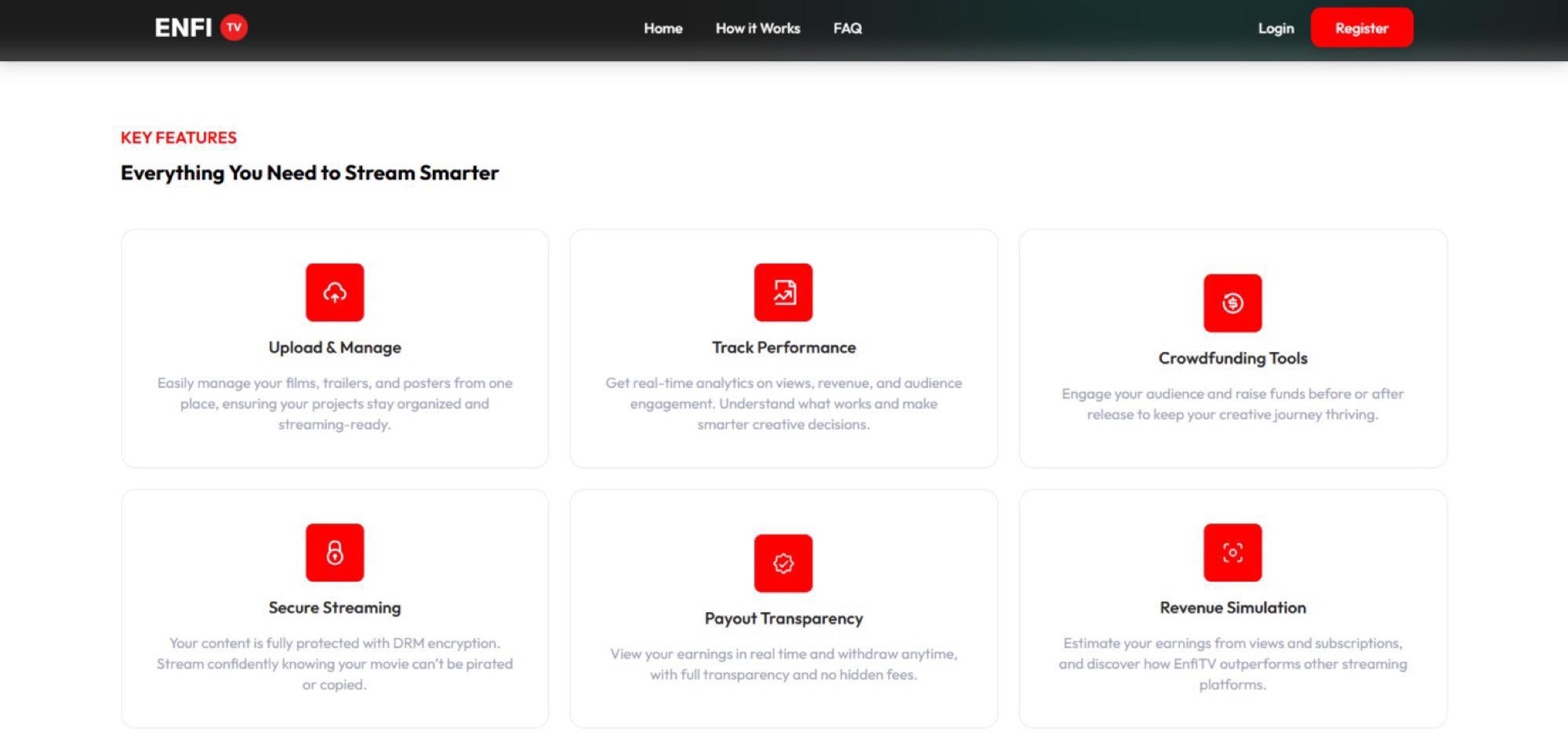The height and width of the screenshot is (740, 1568).
Task: Click the Payout Transparency card title
Action: [x=783, y=618]
